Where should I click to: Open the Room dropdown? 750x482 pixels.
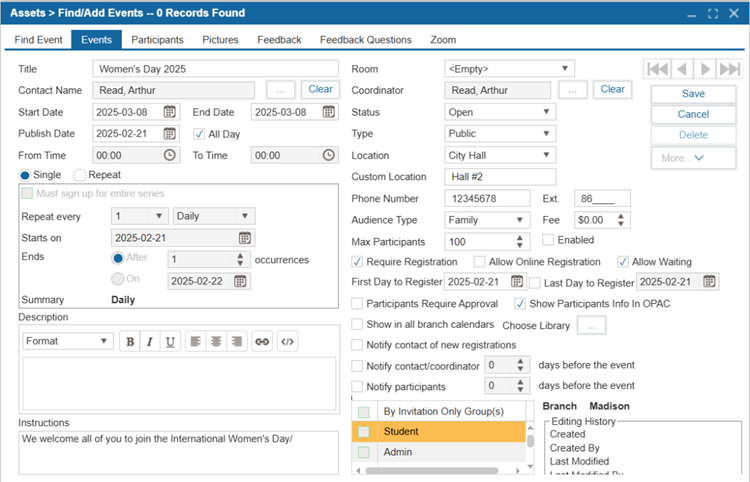(509, 69)
